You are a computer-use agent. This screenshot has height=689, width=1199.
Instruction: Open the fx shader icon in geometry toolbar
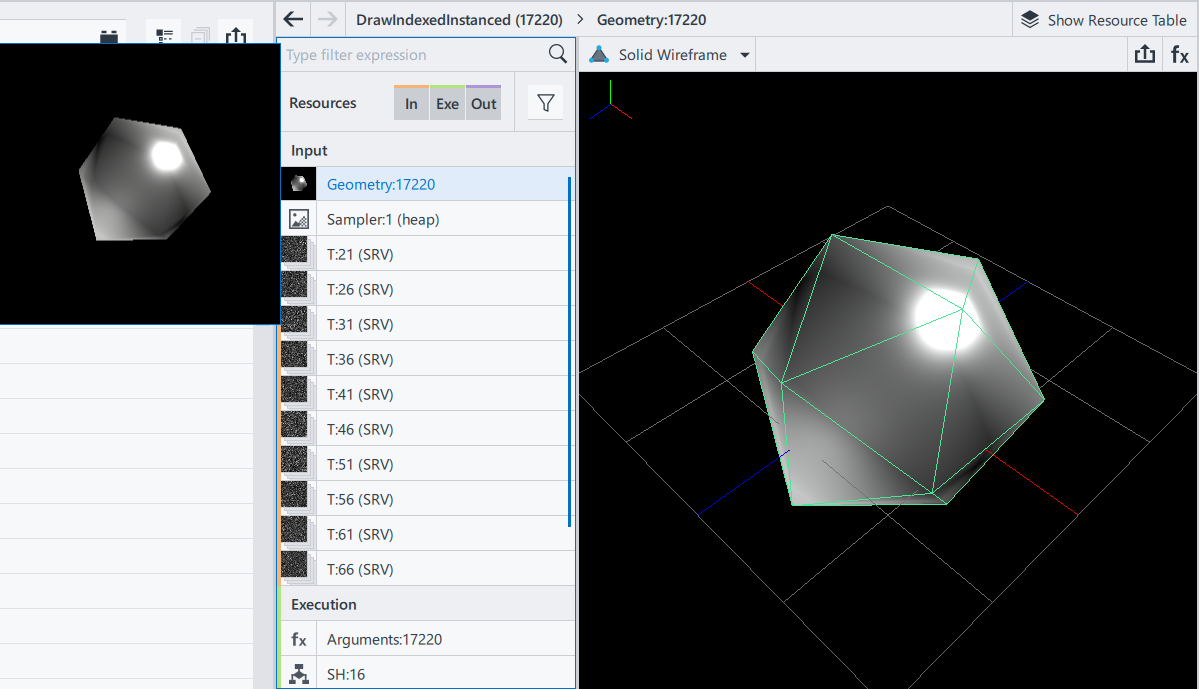[x=1180, y=55]
